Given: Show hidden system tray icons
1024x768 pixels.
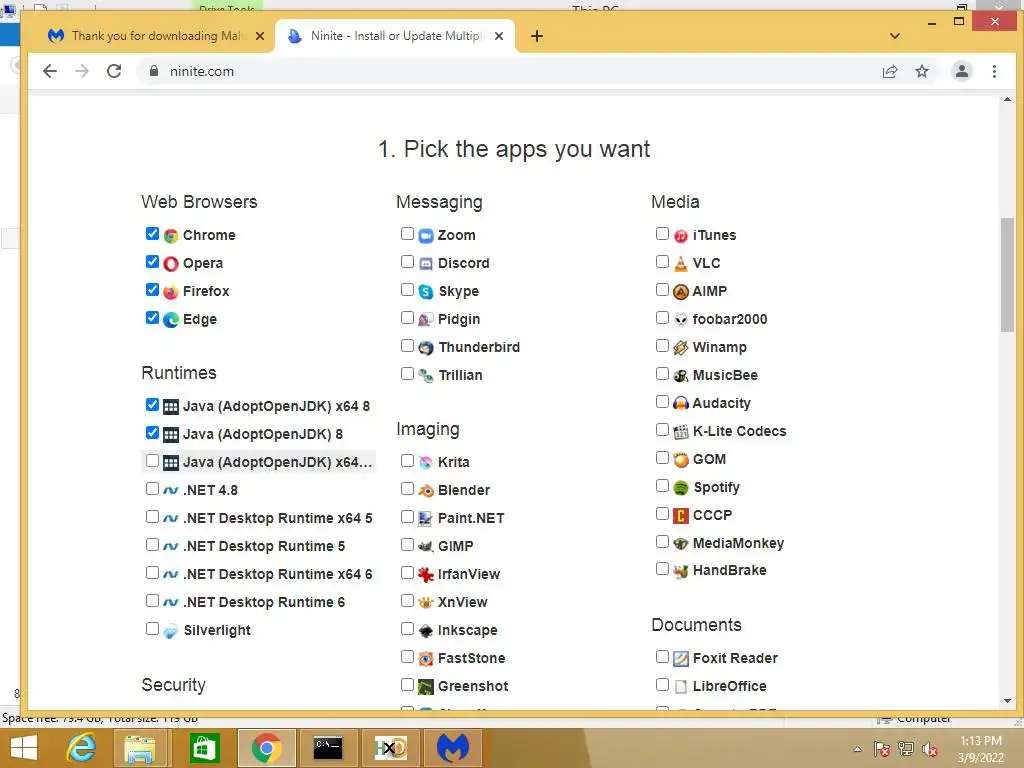Looking at the screenshot, I should (x=857, y=749).
